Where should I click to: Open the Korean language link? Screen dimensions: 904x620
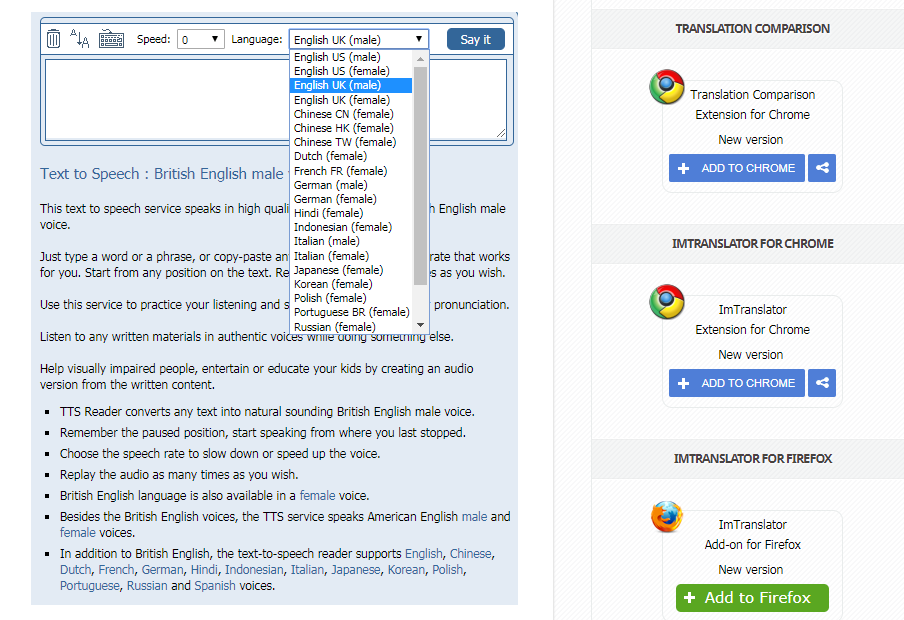click(x=406, y=570)
